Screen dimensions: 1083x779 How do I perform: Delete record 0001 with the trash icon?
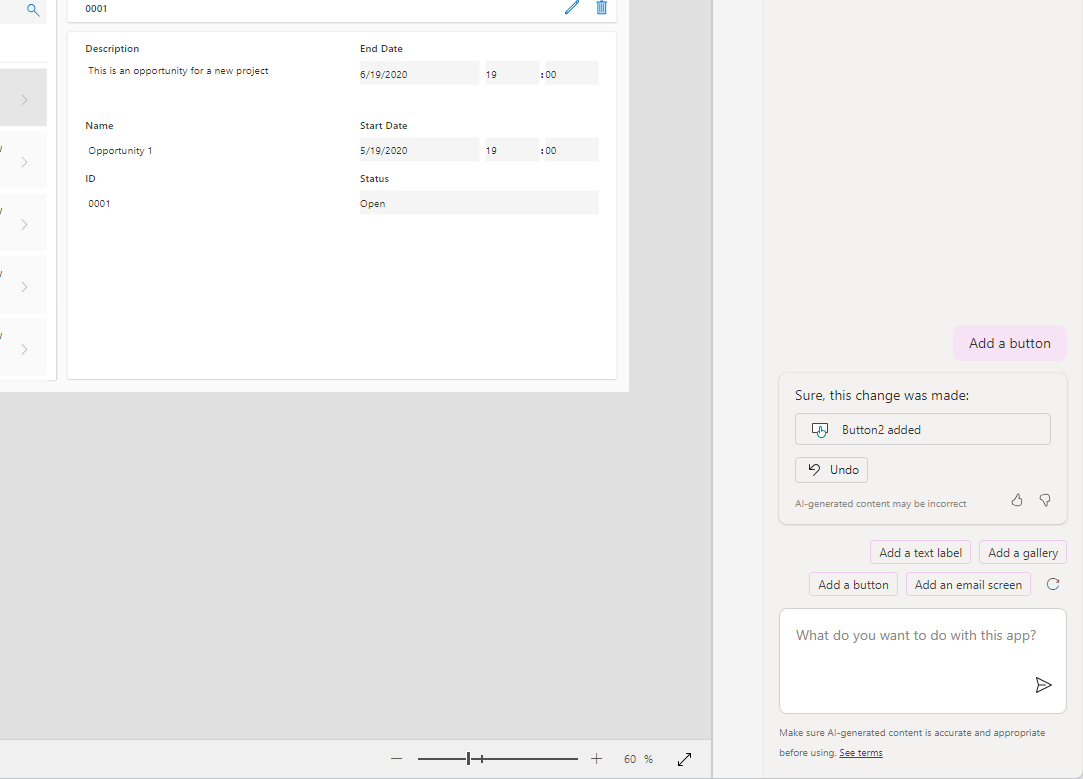click(x=600, y=8)
